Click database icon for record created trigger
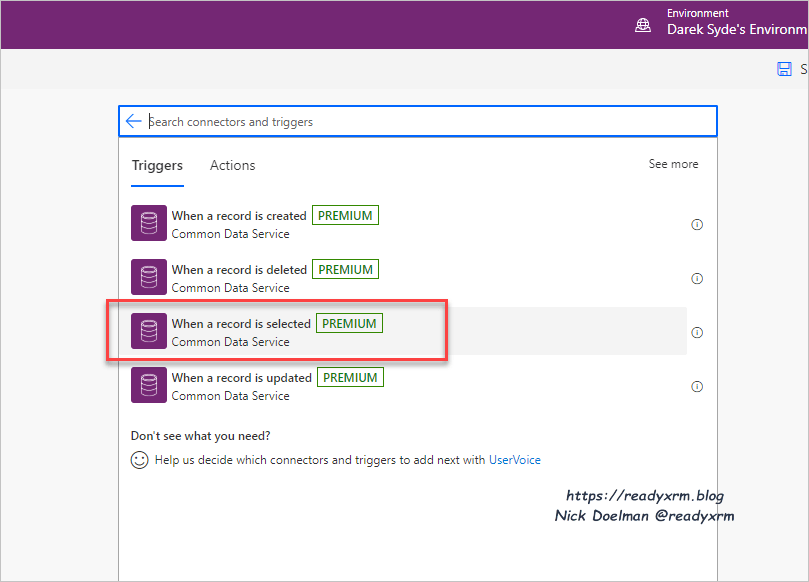The height and width of the screenshot is (582, 809). pyautogui.click(x=149, y=224)
